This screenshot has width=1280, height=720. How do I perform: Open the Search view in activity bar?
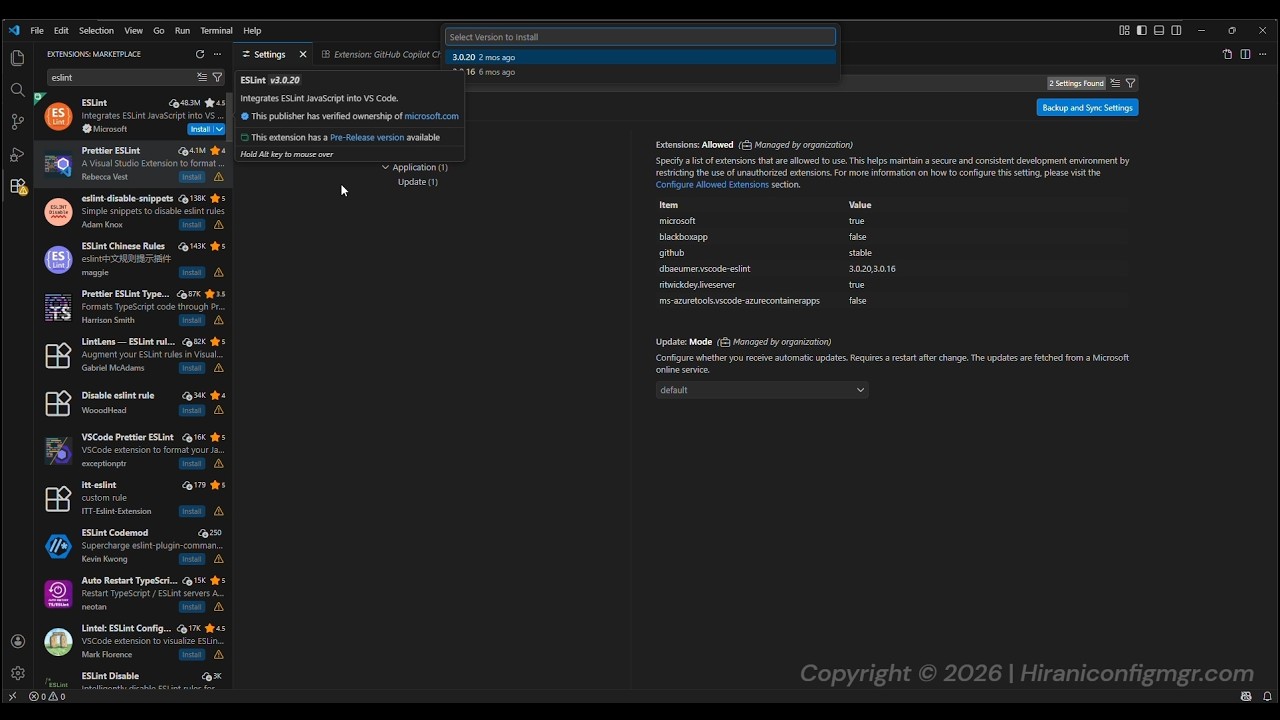coord(17,90)
